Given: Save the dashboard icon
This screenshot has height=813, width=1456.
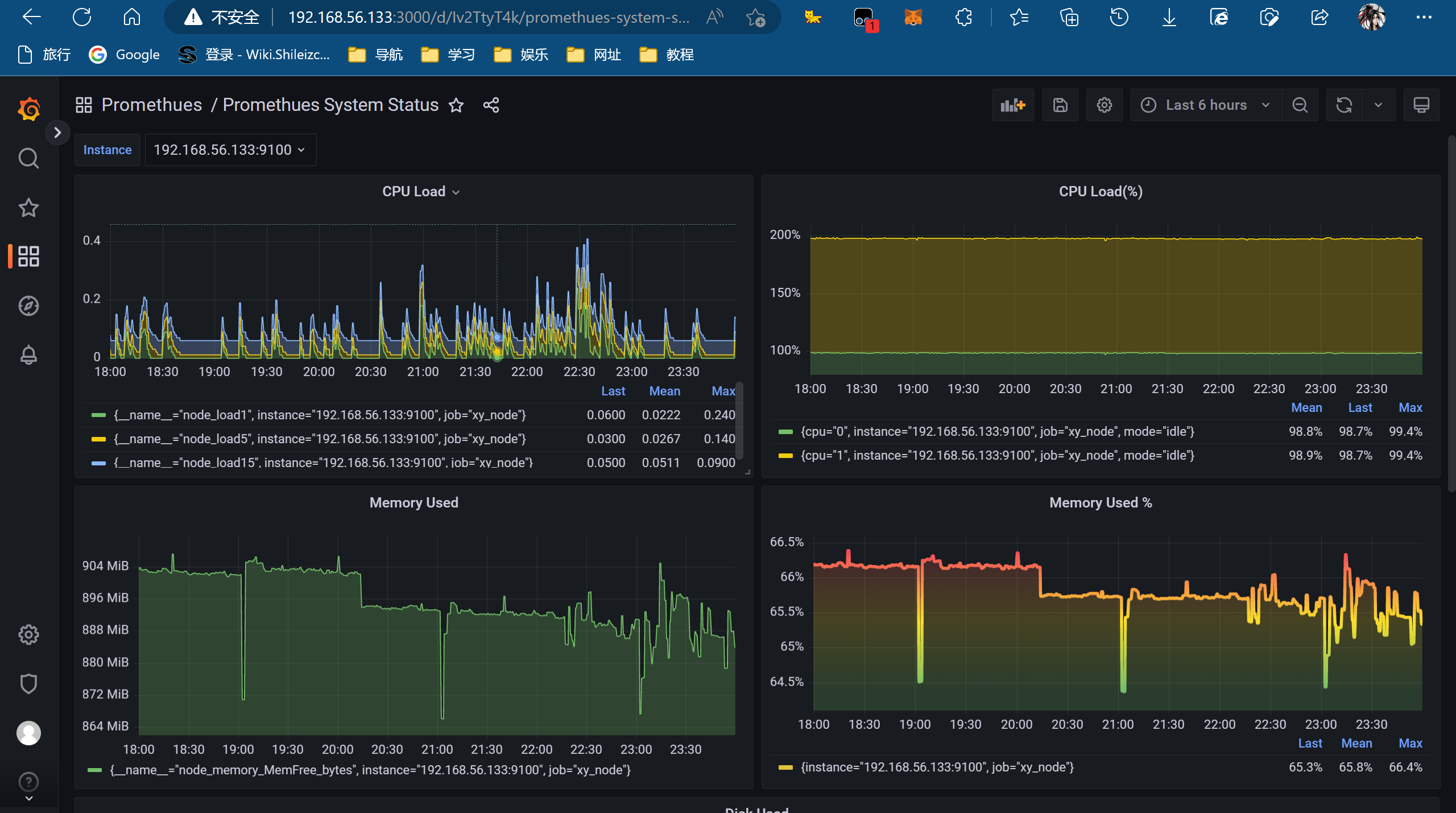Looking at the screenshot, I should (x=1060, y=105).
